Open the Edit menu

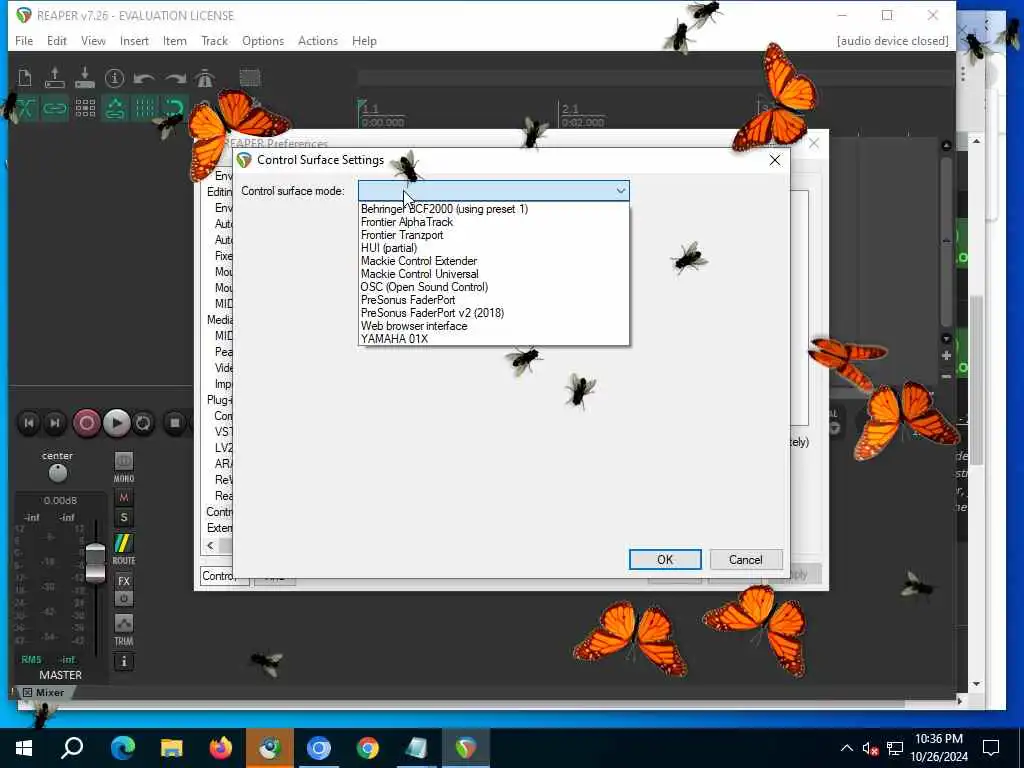coord(57,40)
